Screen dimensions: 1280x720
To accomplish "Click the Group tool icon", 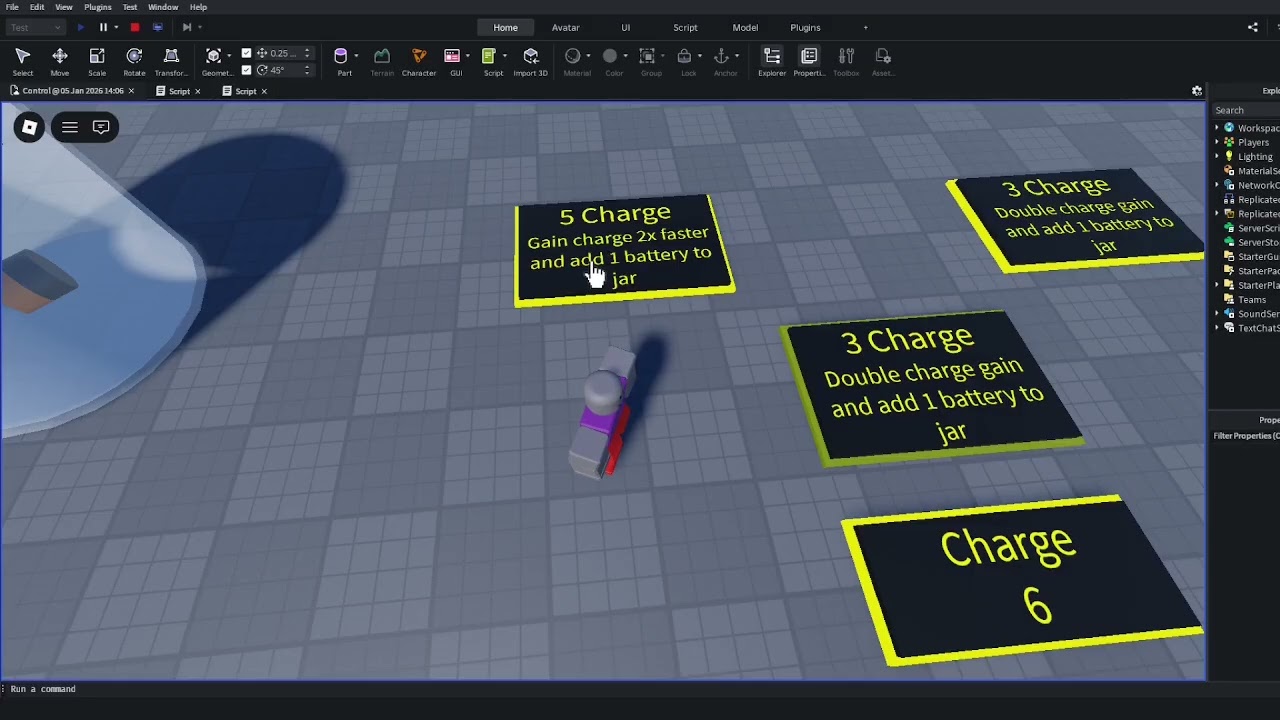I will pyautogui.click(x=647, y=56).
